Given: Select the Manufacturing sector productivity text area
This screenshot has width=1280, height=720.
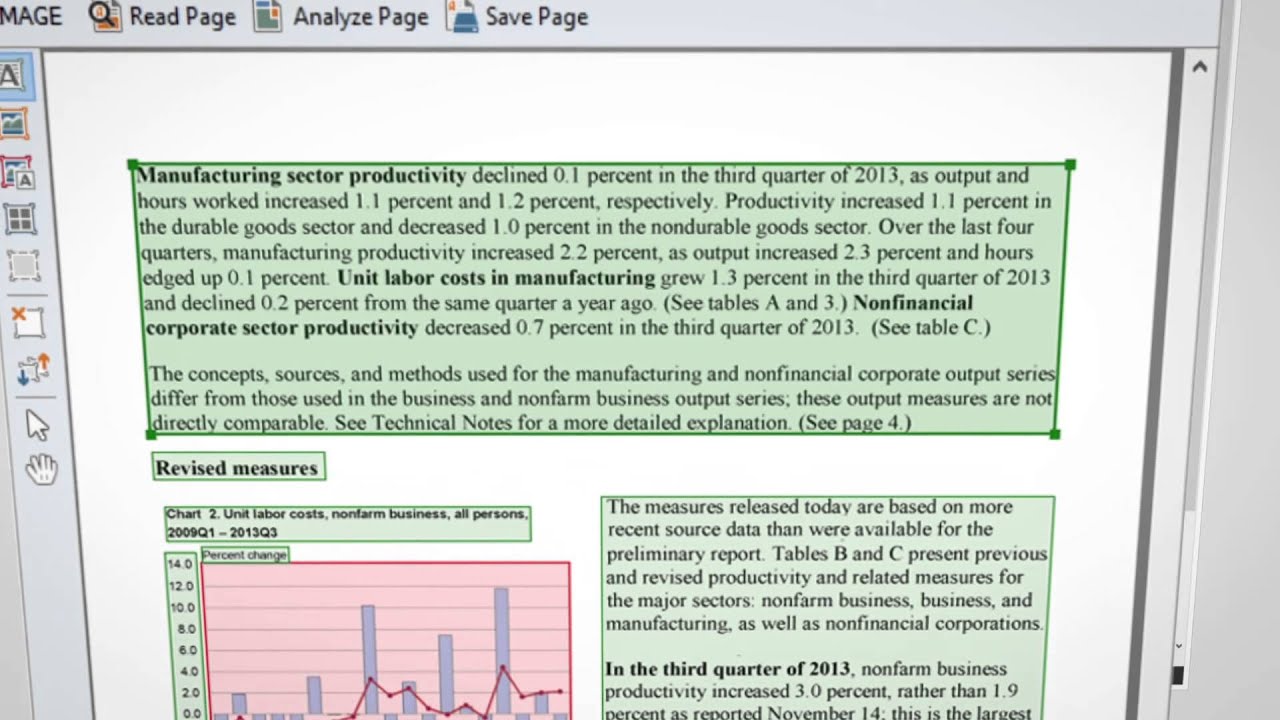Looking at the screenshot, I should pyautogui.click(x=601, y=299).
